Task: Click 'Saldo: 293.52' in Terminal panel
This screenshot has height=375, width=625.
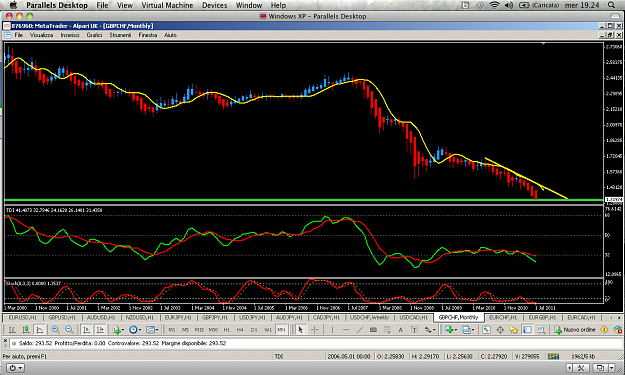Action: (34, 343)
